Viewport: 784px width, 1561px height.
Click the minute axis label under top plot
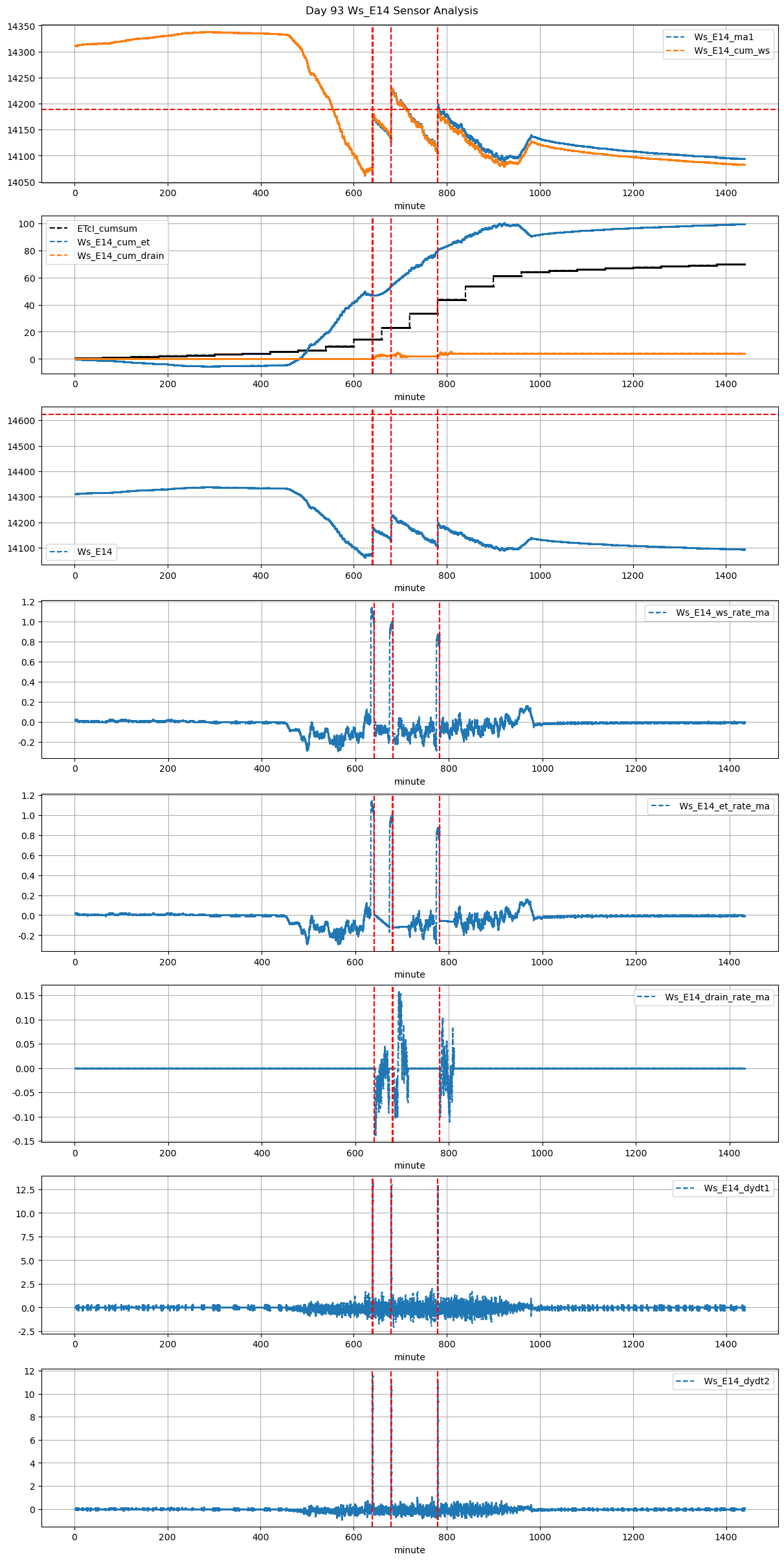point(409,206)
